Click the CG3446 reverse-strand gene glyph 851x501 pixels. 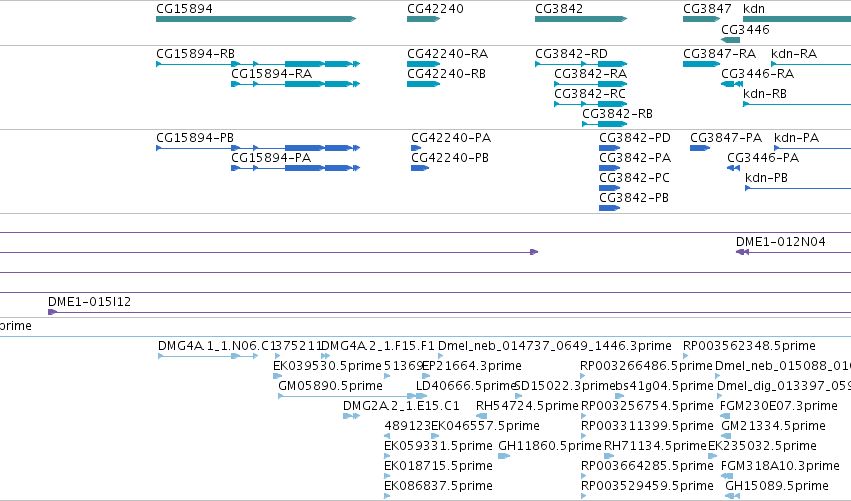[x=731, y=40]
